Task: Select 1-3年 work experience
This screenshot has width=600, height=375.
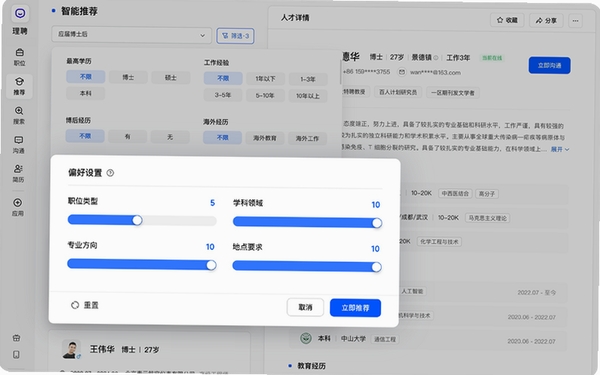Action: click(308, 79)
